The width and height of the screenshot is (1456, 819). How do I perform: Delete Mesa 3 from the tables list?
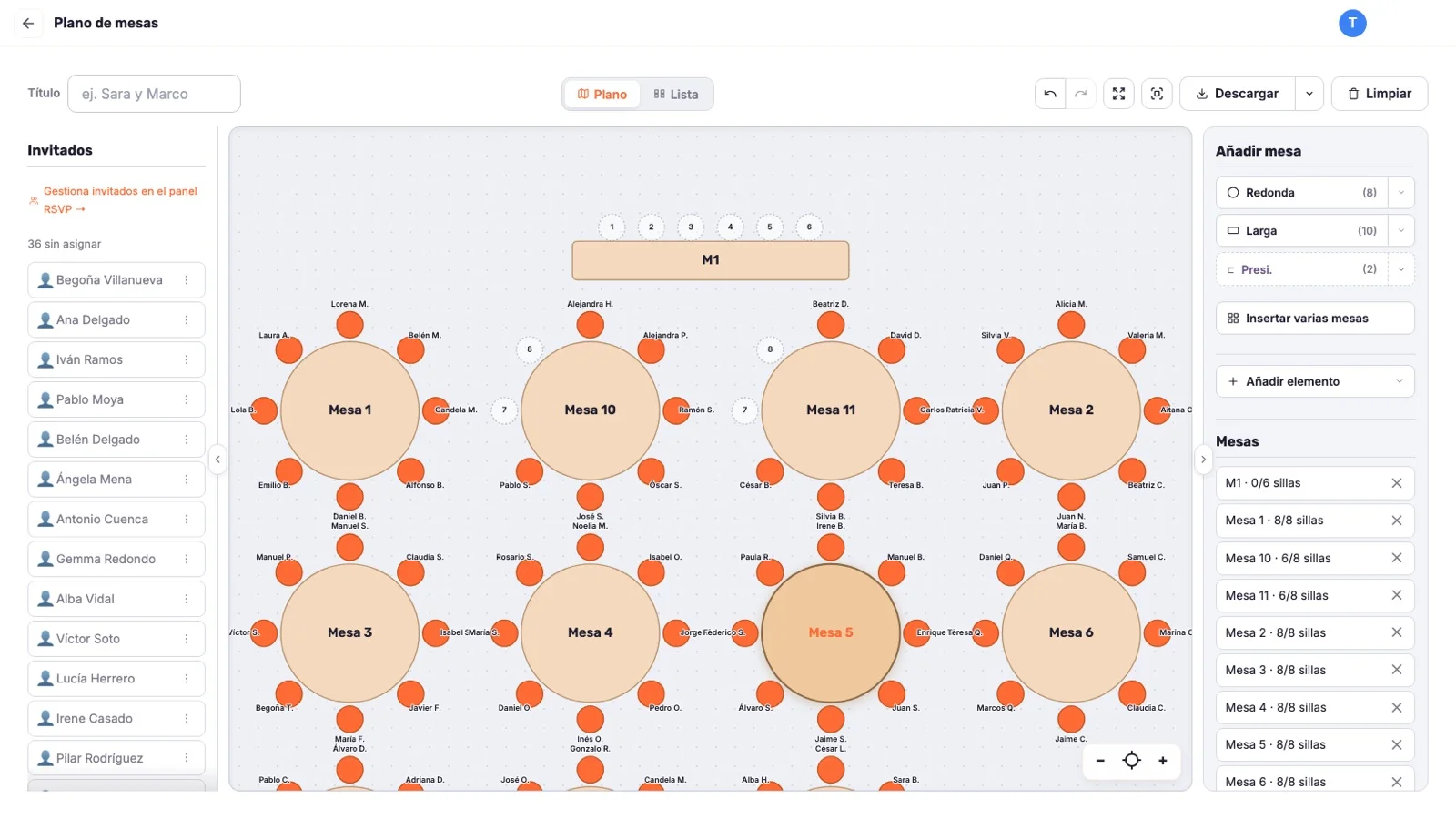pyautogui.click(x=1397, y=670)
